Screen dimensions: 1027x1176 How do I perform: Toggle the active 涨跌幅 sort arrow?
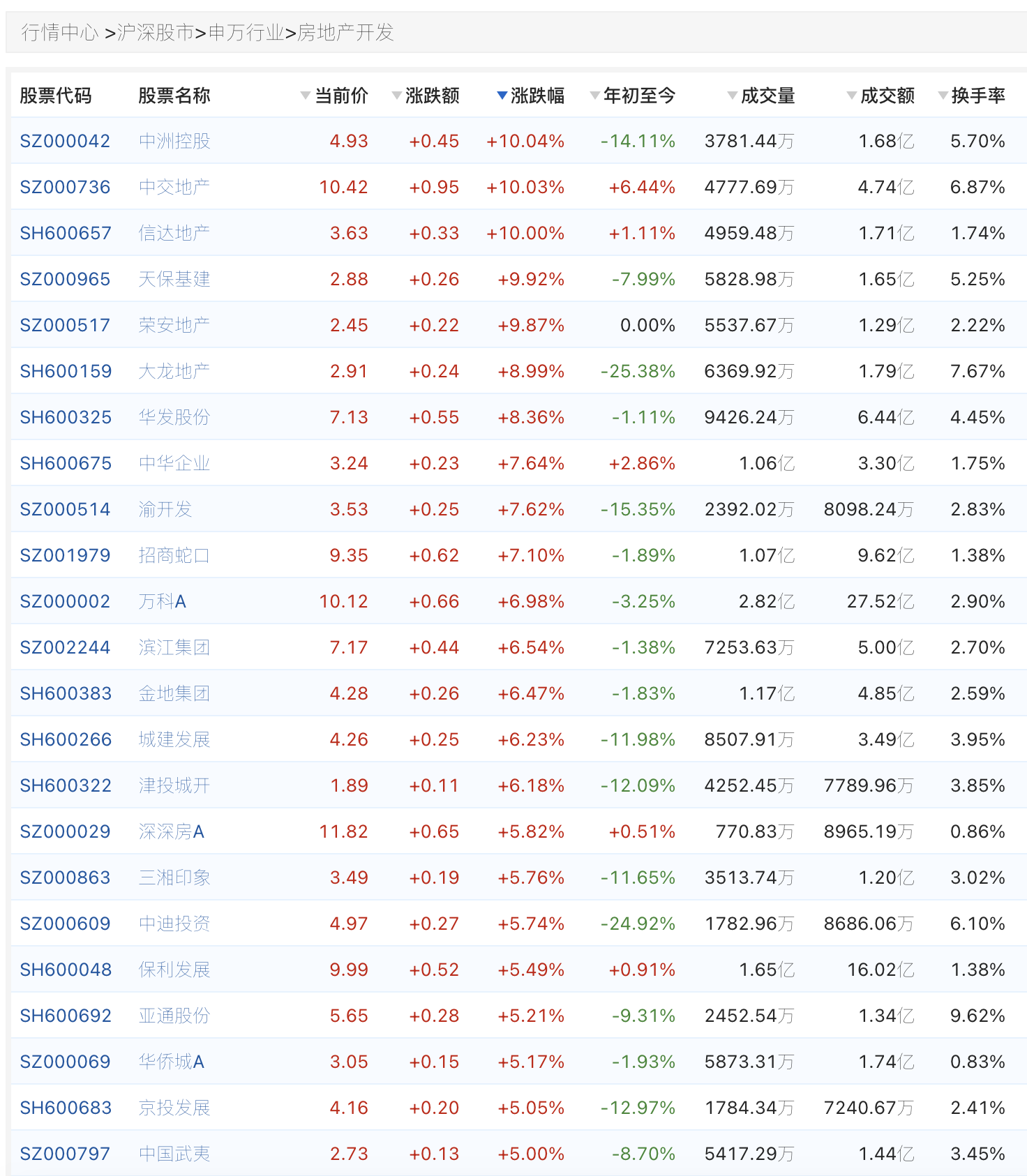pos(502,96)
